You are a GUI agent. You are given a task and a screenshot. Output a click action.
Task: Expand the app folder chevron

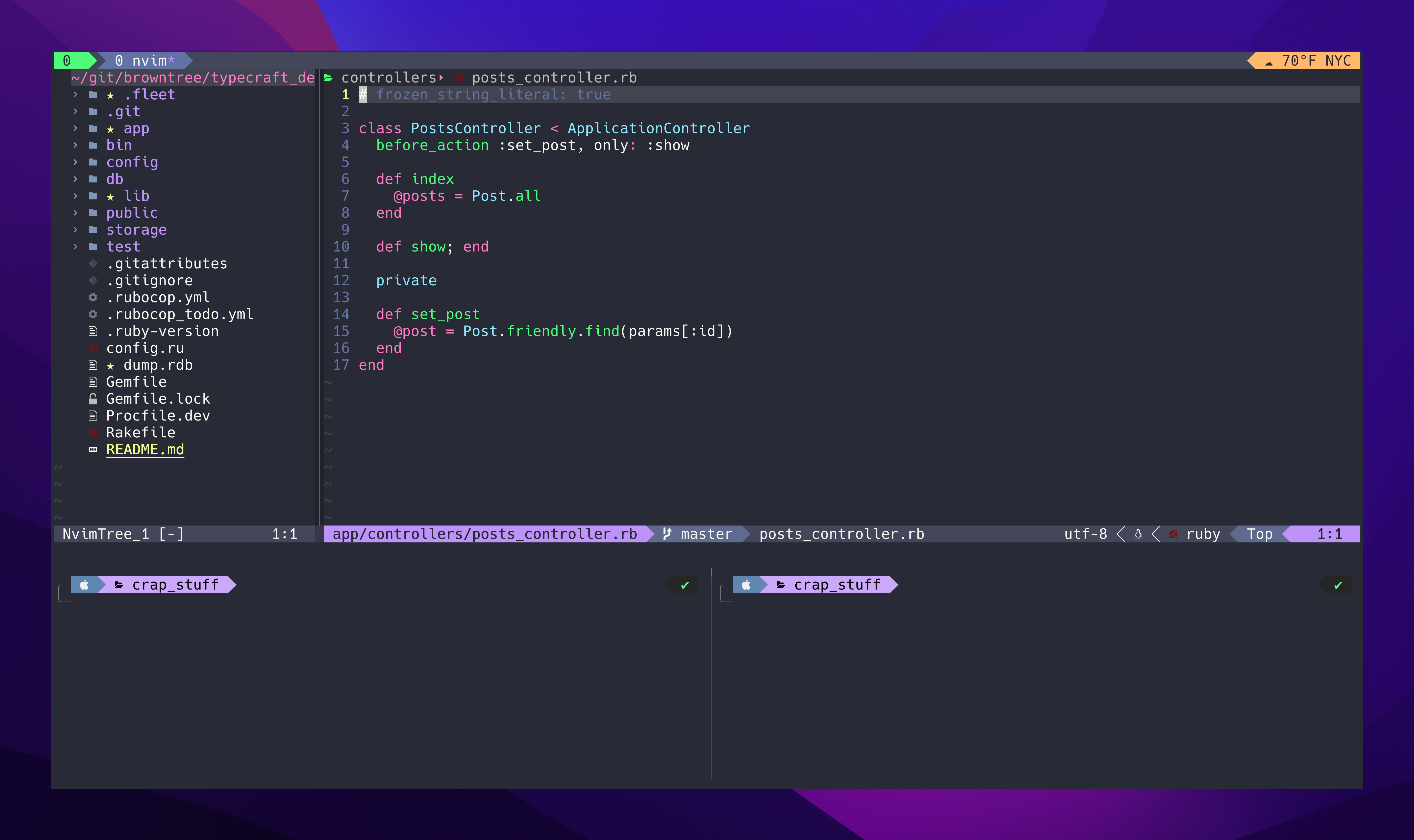click(75, 129)
